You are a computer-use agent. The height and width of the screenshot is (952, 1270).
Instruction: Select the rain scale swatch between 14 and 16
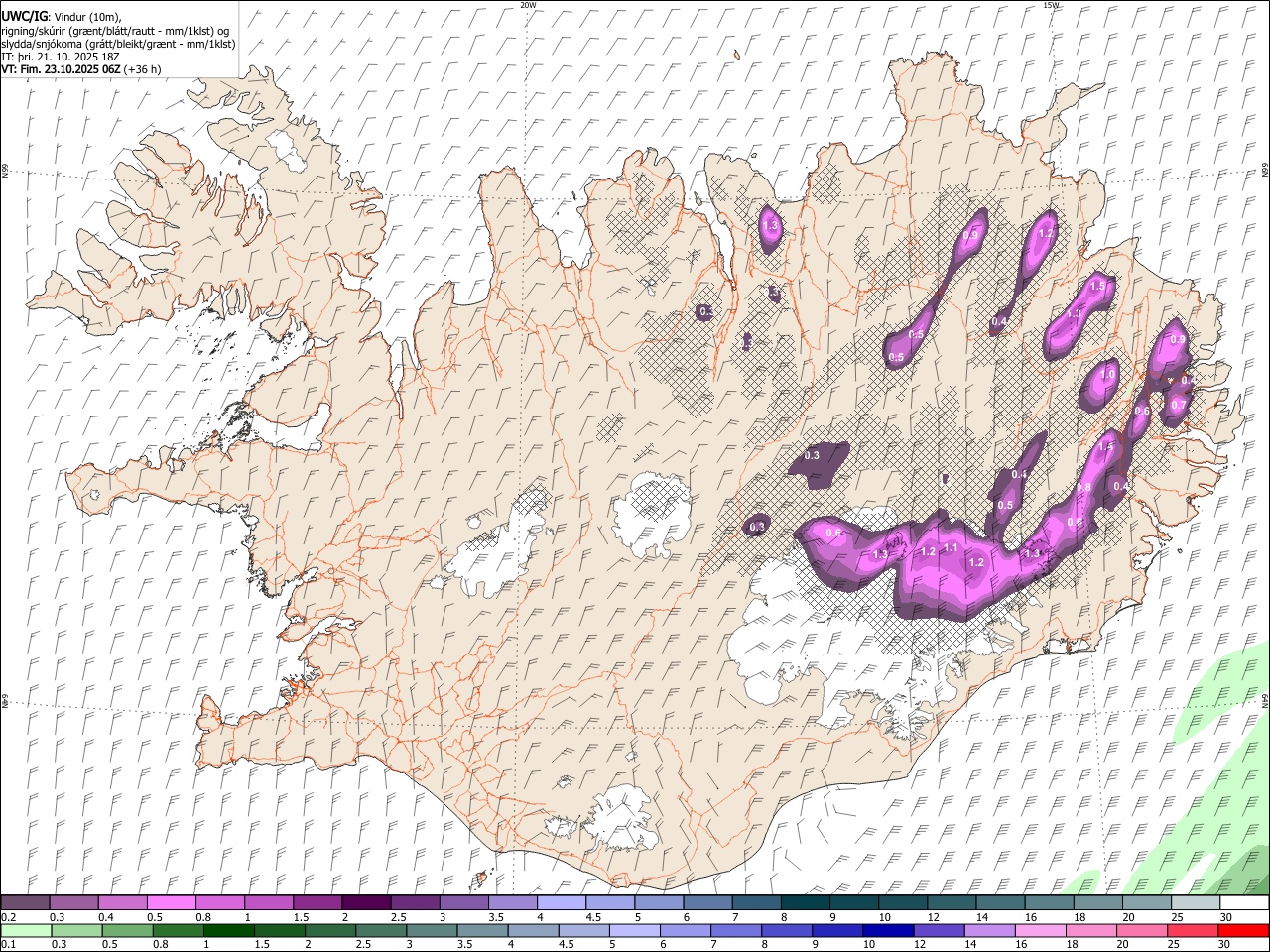tap(989, 930)
